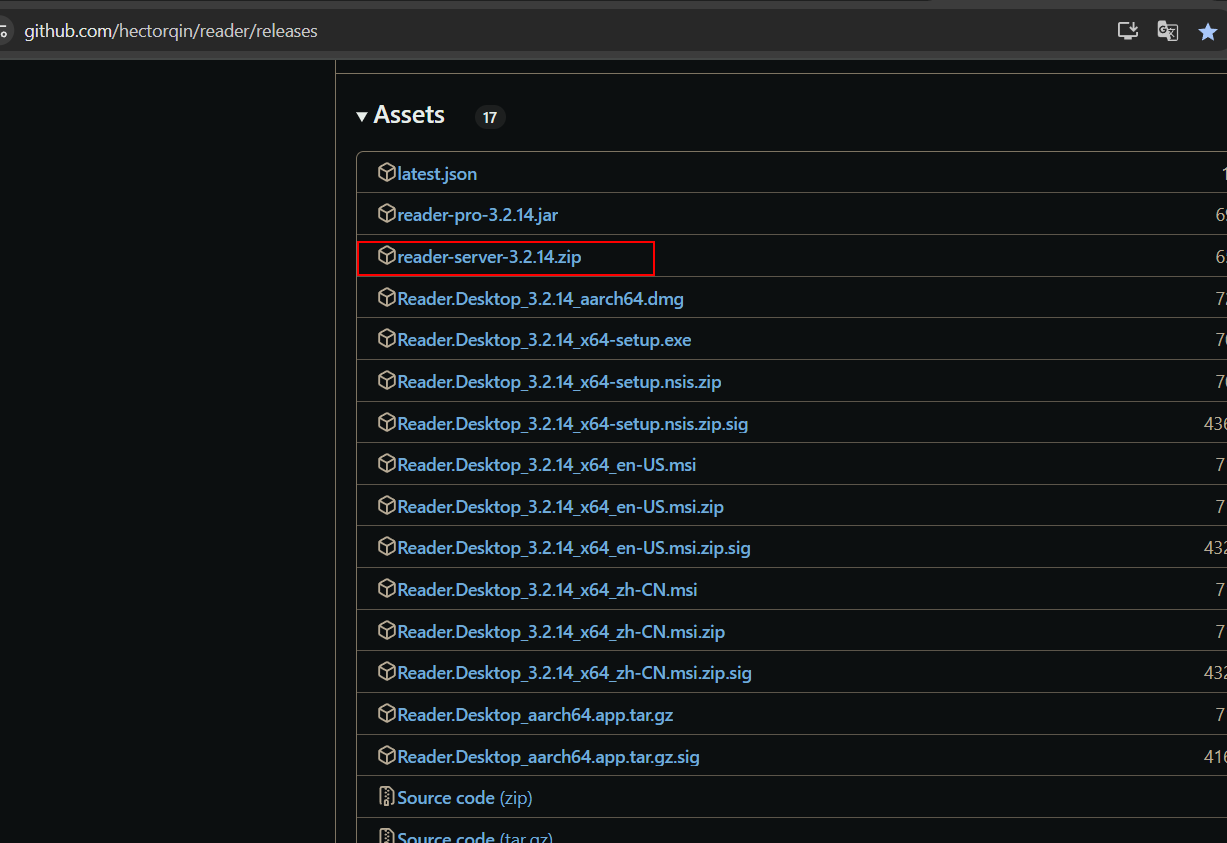Click package icon beside x64_en-US.msi.zip
This screenshot has width=1227, height=843.
click(387, 506)
